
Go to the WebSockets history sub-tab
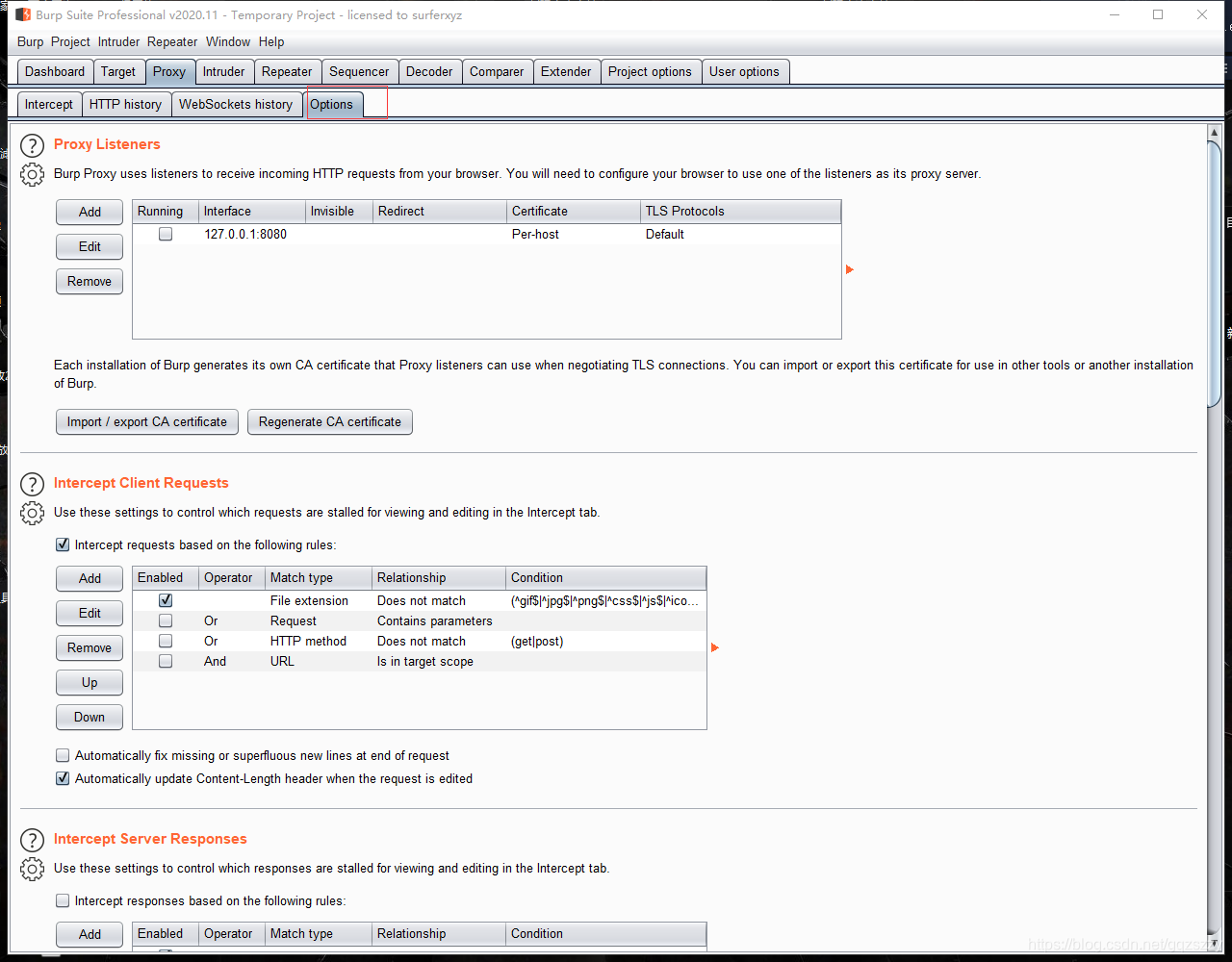tap(236, 104)
